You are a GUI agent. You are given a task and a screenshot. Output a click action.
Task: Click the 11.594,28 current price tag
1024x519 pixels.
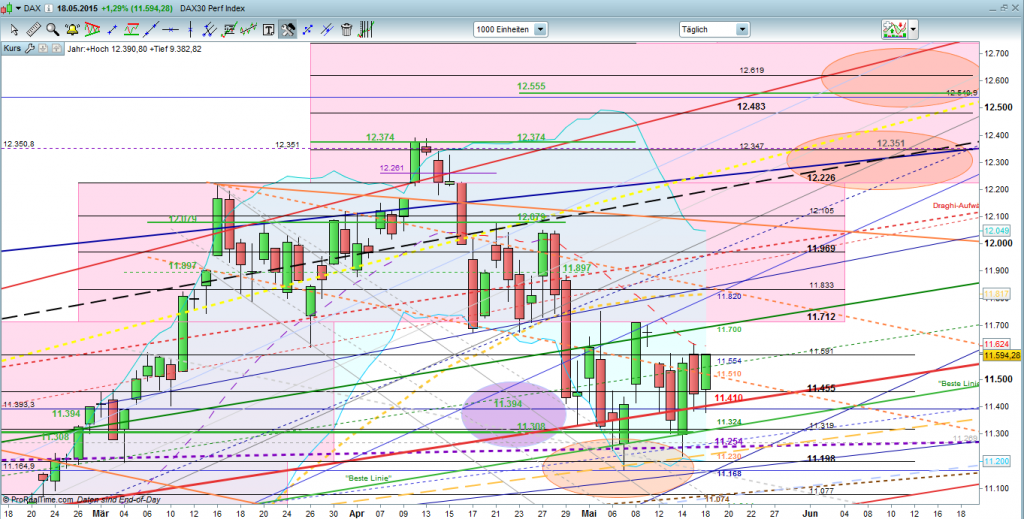[1002, 355]
